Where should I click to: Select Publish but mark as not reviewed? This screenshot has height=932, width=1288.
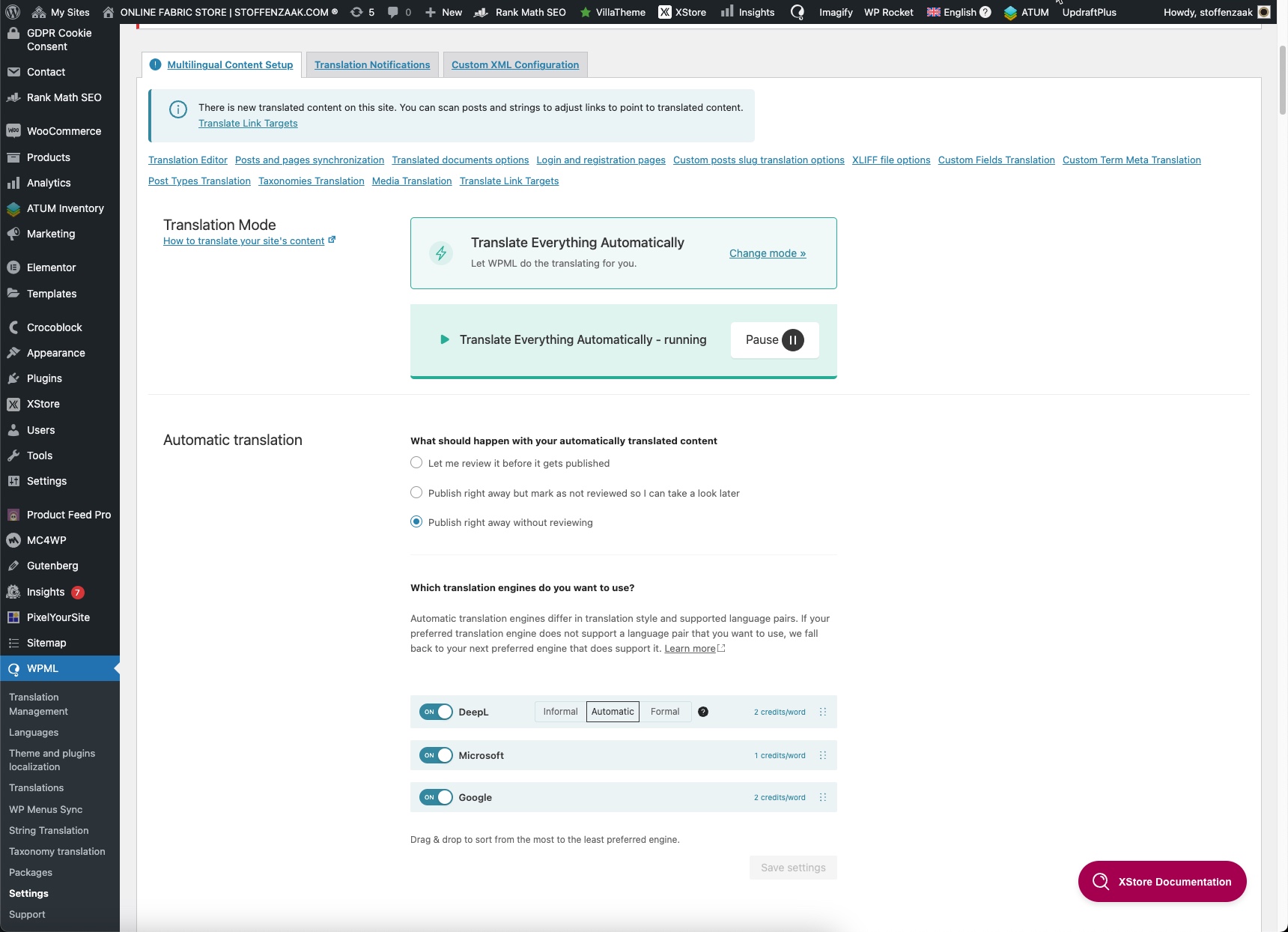(416, 492)
